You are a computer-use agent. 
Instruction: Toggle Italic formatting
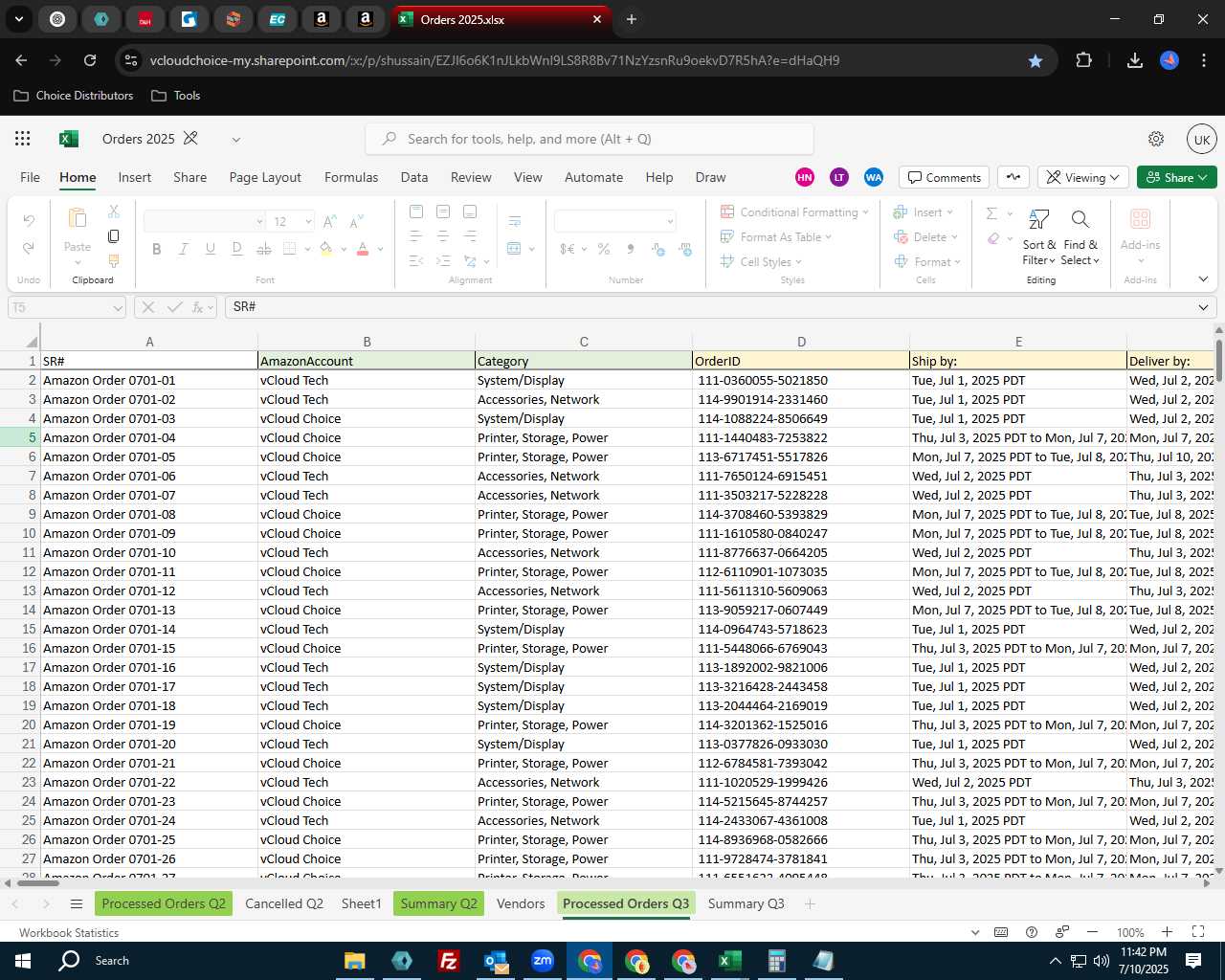point(183,249)
